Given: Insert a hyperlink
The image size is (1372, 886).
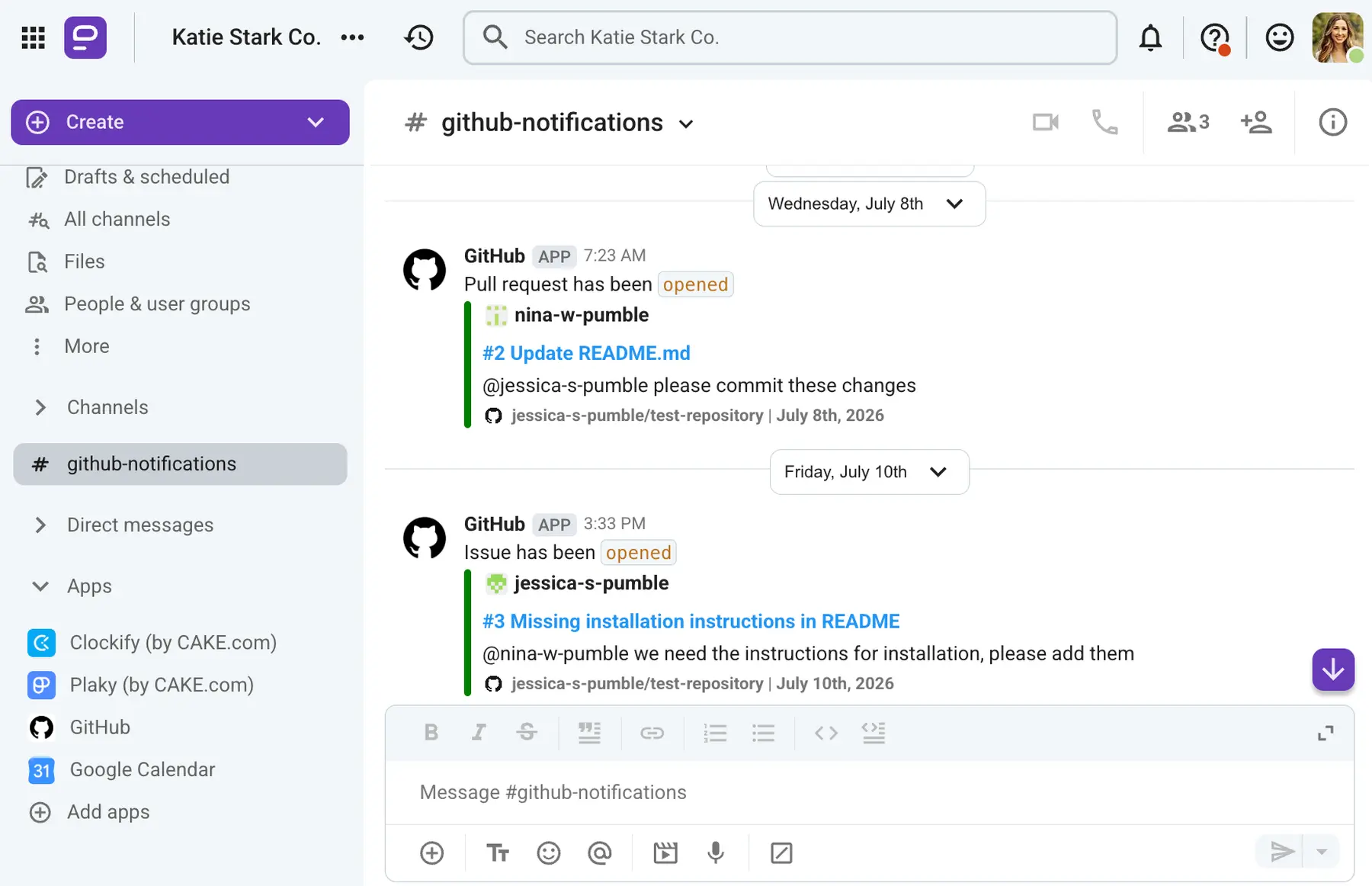Looking at the screenshot, I should (x=652, y=733).
